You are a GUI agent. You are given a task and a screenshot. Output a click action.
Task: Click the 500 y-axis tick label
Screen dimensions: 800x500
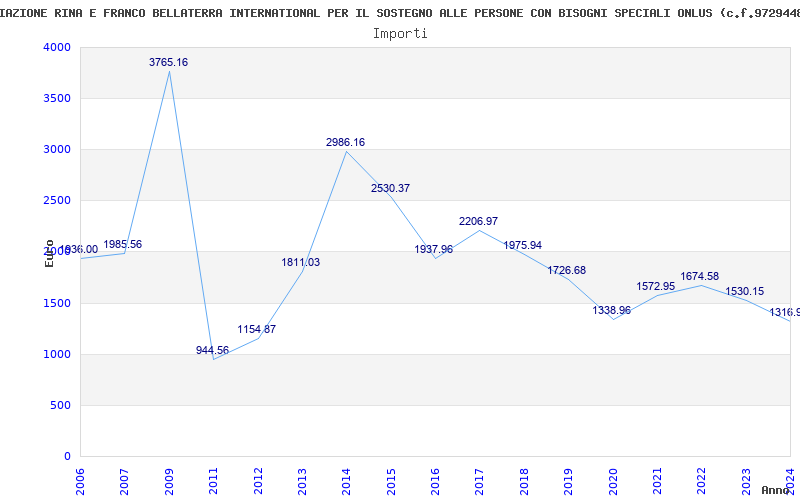point(61,406)
